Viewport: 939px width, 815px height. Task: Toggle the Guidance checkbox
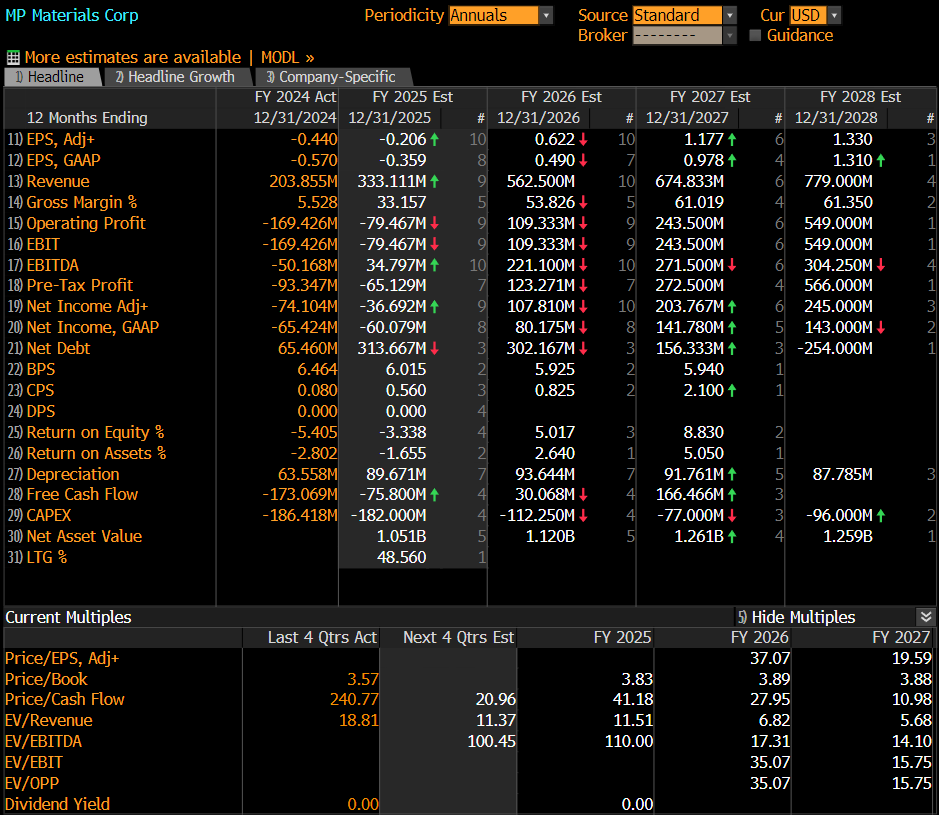pyautogui.click(x=755, y=35)
